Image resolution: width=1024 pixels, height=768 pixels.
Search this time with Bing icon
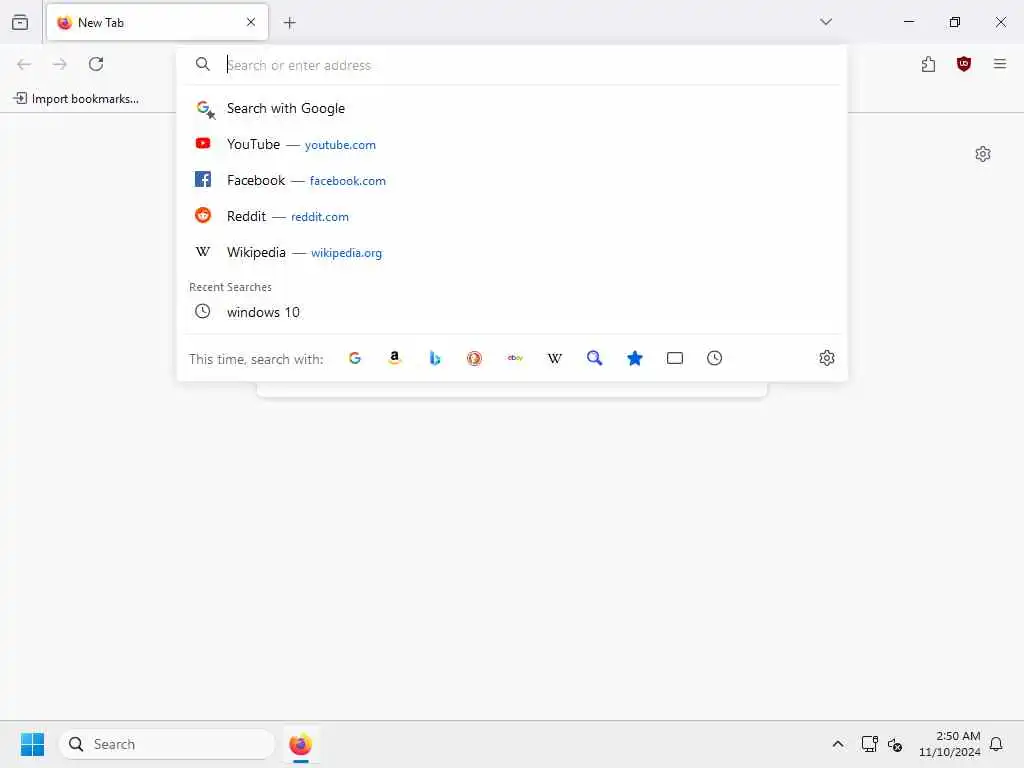pyautogui.click(x=434, y=358)
